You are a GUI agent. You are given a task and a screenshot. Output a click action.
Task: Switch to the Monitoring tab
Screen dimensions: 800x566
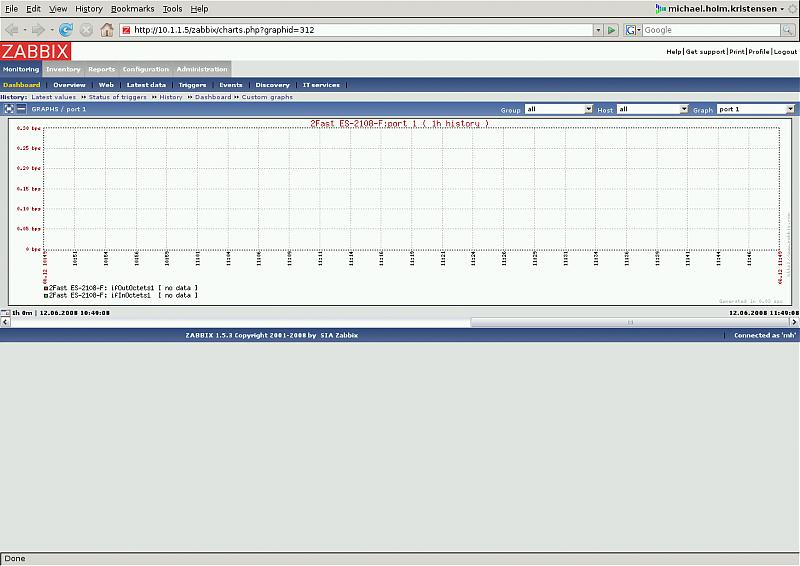pyautogui.click(x=21, y=69)
